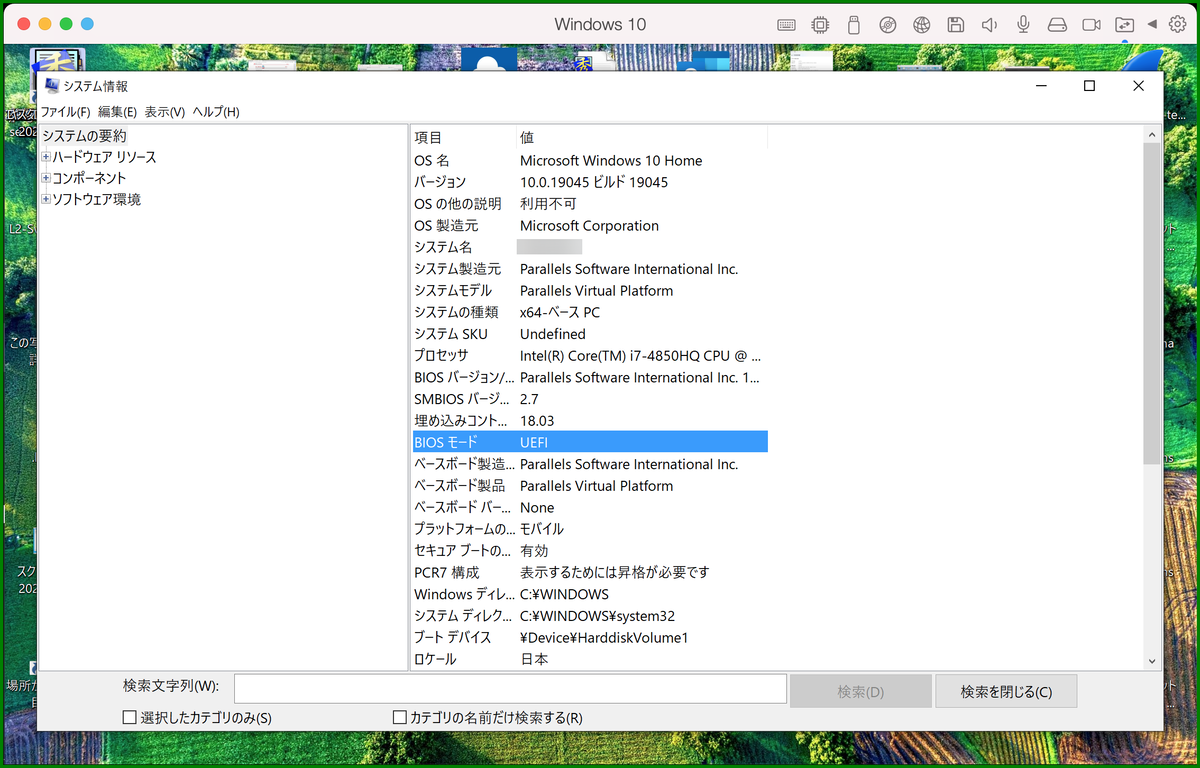The height and width of the screenshot is (768, 1200).
Task: Open the 編集(E) menu
Action: tap(117, 112)
